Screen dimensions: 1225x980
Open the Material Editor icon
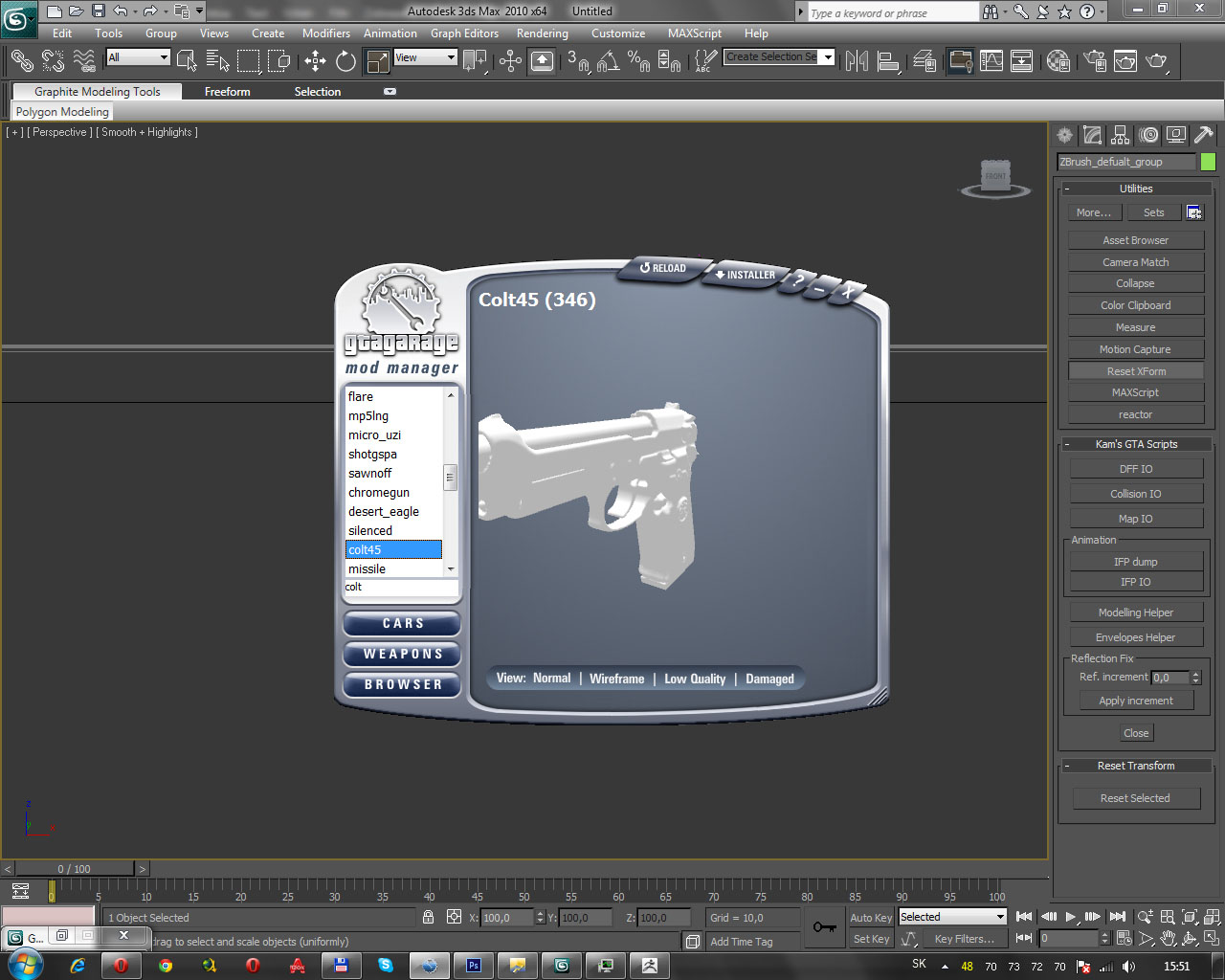pos(1058,61)
